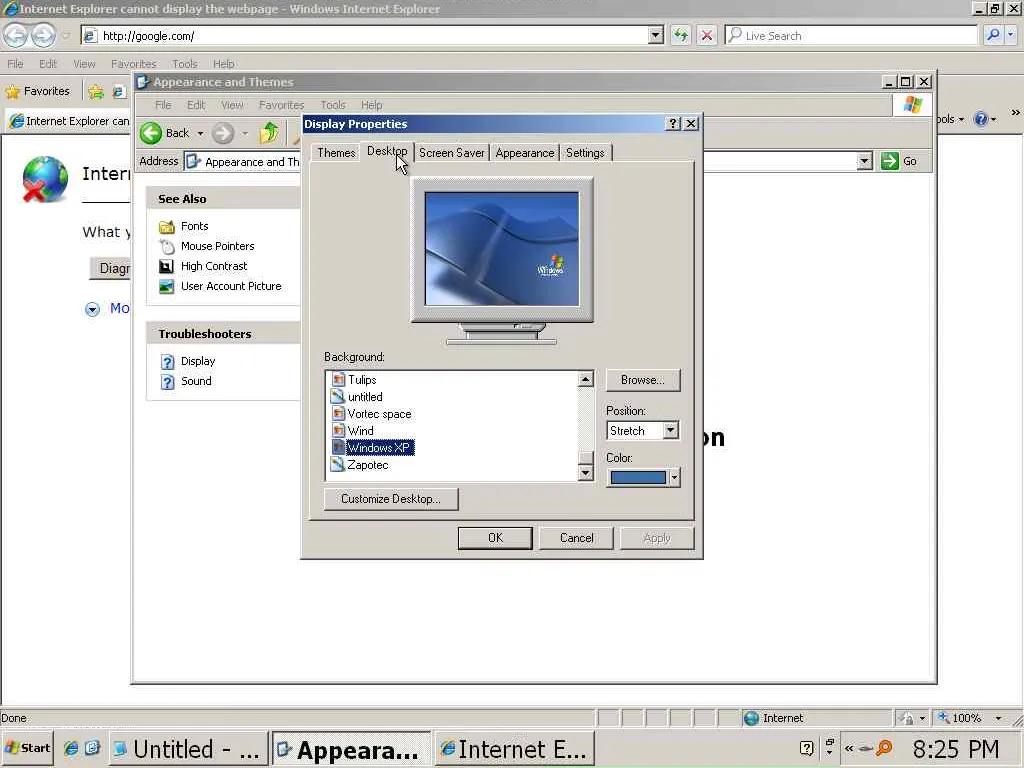Screen dimensions: 1024x768
Task: Open File menu in Appearance and Themes
Action: 163,105
